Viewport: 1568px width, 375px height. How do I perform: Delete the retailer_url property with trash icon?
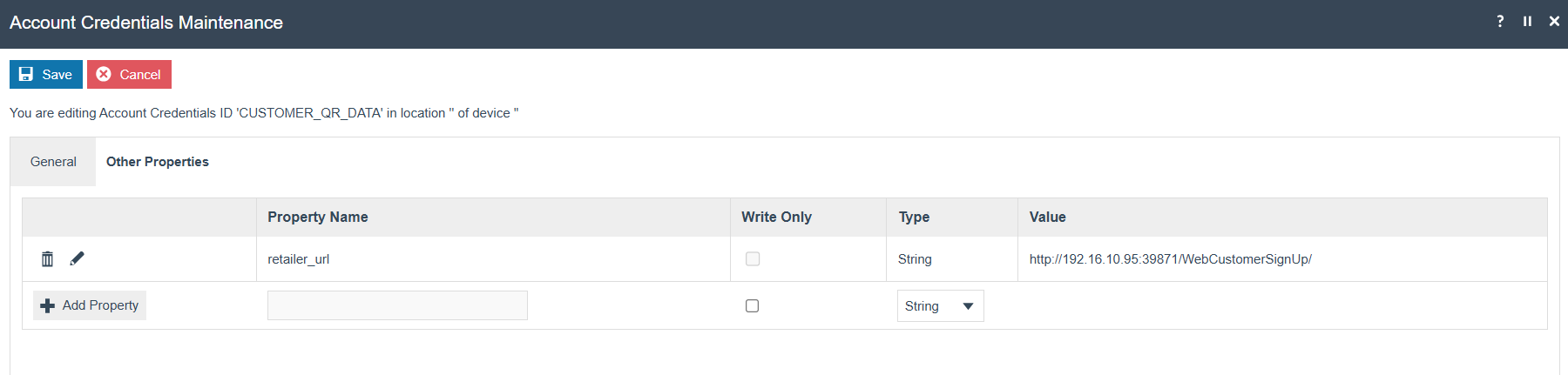tap(48, 258)
